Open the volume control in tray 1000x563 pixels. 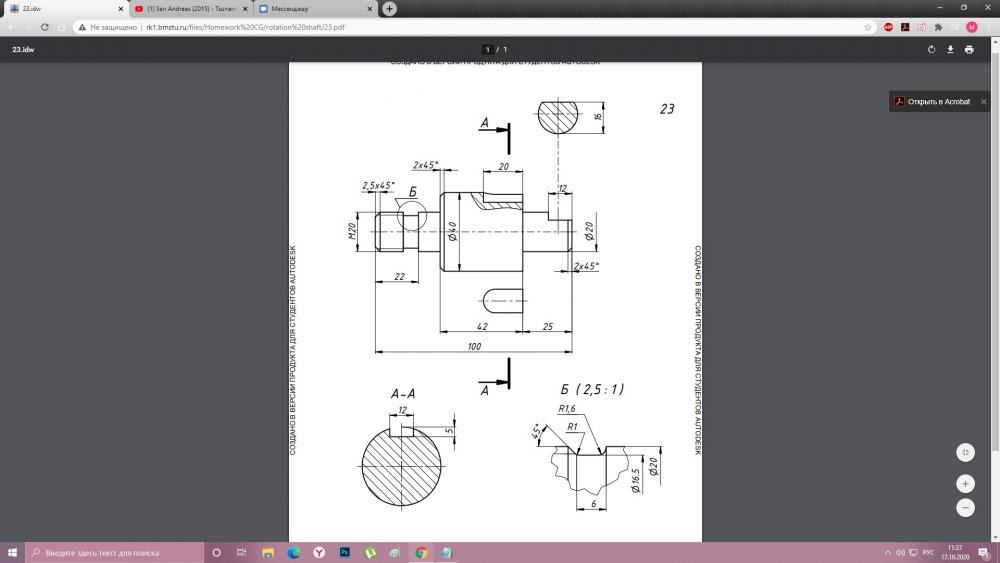900,552
